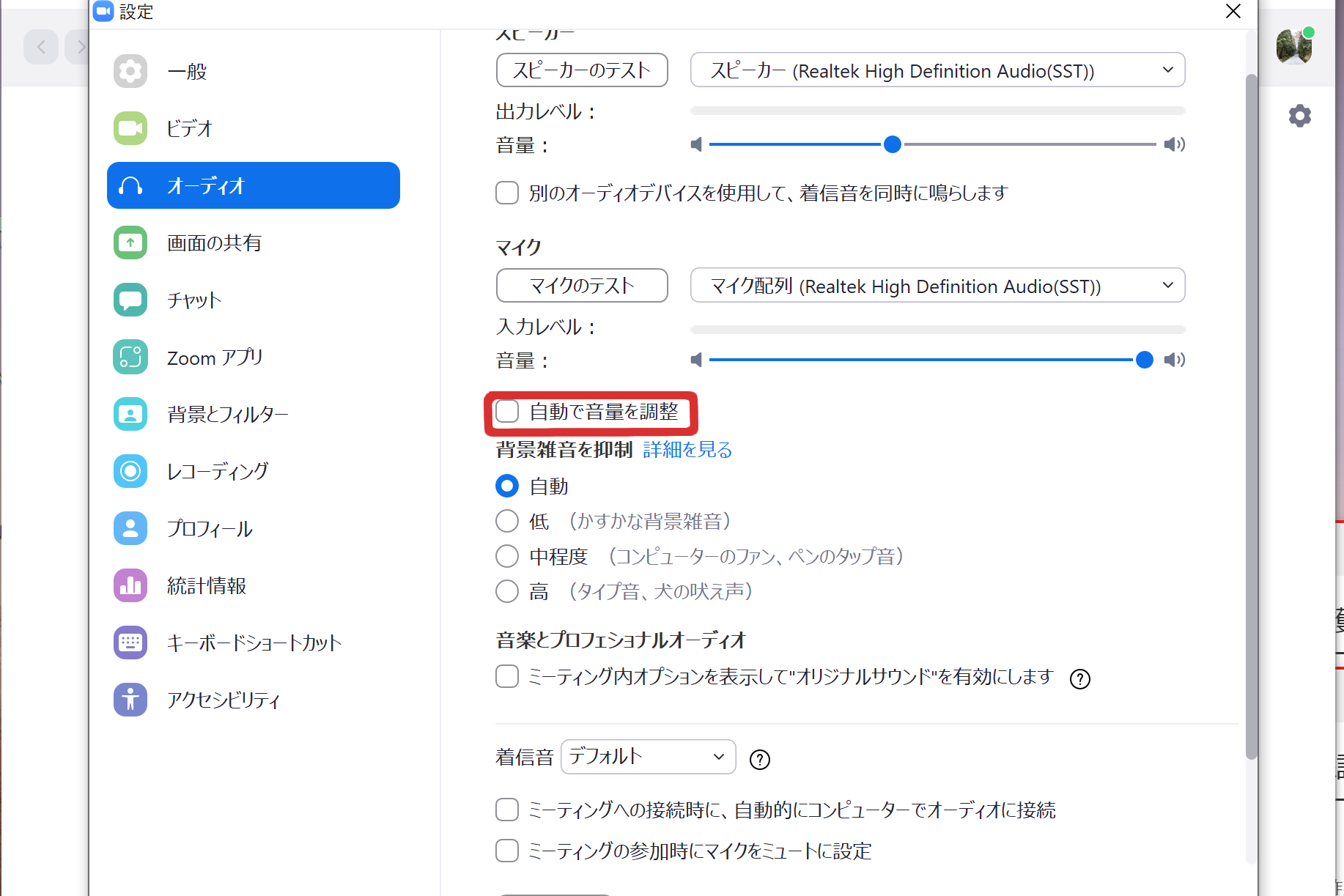Click the Statistics (統計情報) chart icon
Screen dimensions: 1344x896
coord(130,585)
